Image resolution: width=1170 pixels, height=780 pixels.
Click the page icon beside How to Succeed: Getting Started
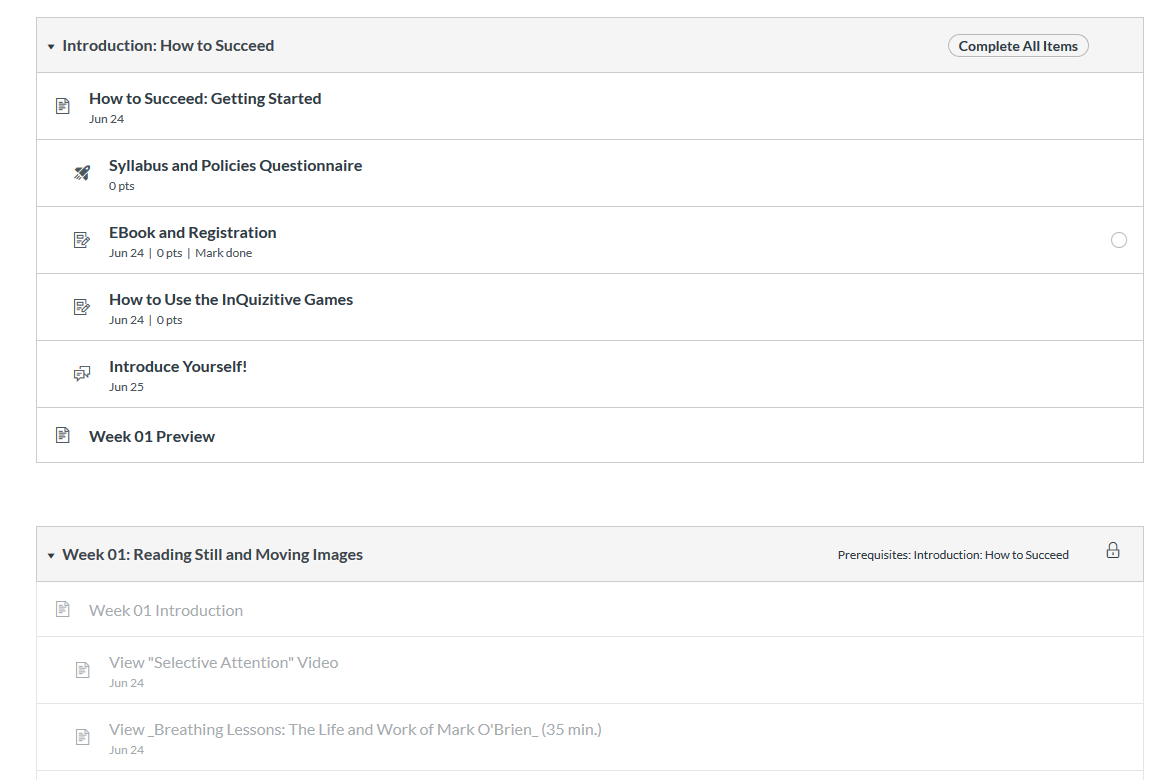63,106
